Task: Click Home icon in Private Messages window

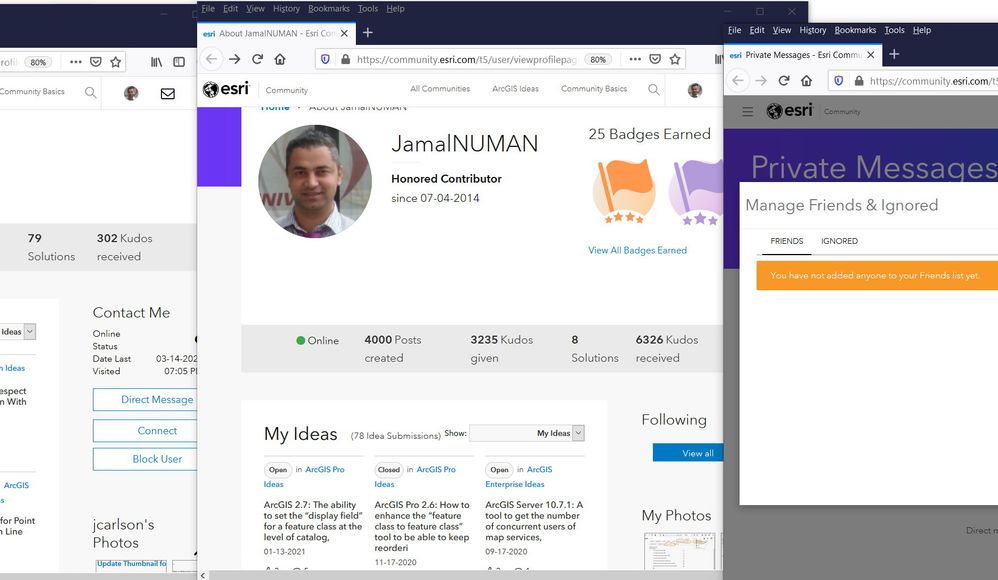Action: (x=806, y=81)
